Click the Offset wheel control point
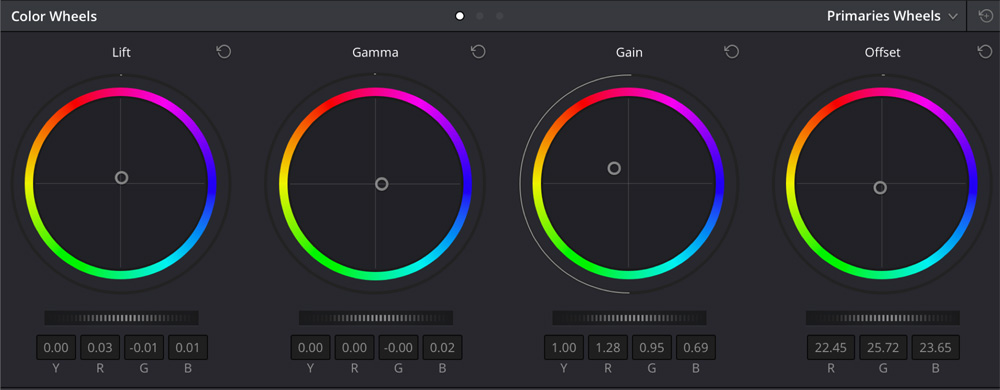 point(880,187)
